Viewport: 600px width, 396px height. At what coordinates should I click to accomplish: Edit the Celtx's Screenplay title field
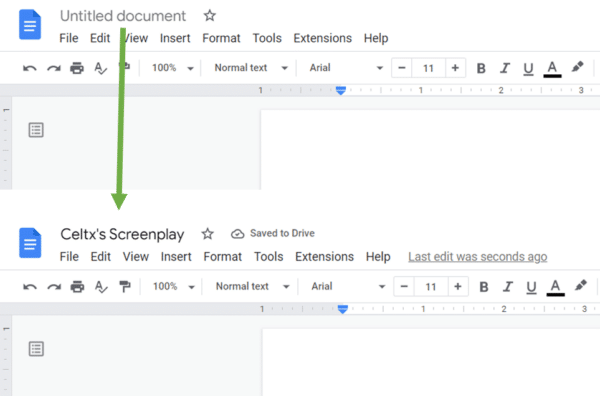pyautogui.click(x=122, y=234)
